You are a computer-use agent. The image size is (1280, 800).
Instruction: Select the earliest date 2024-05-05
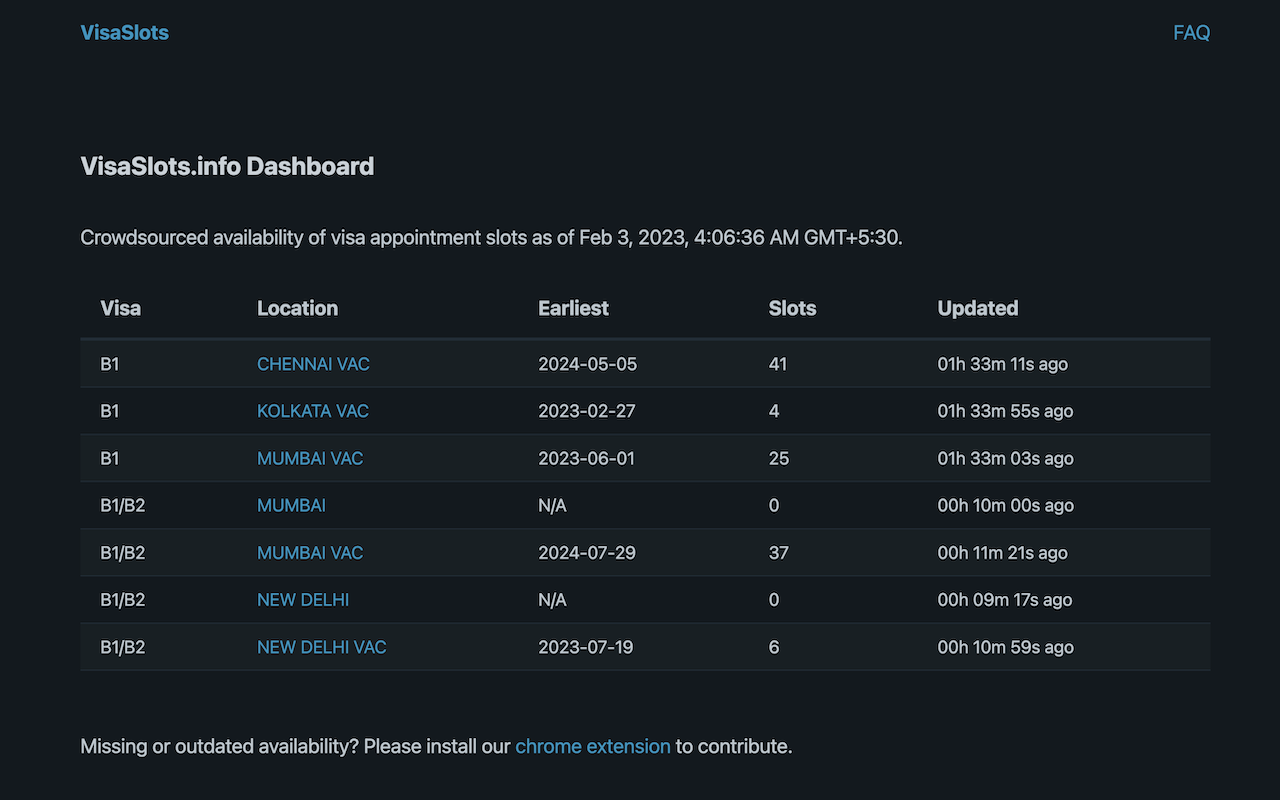[587, 364]
